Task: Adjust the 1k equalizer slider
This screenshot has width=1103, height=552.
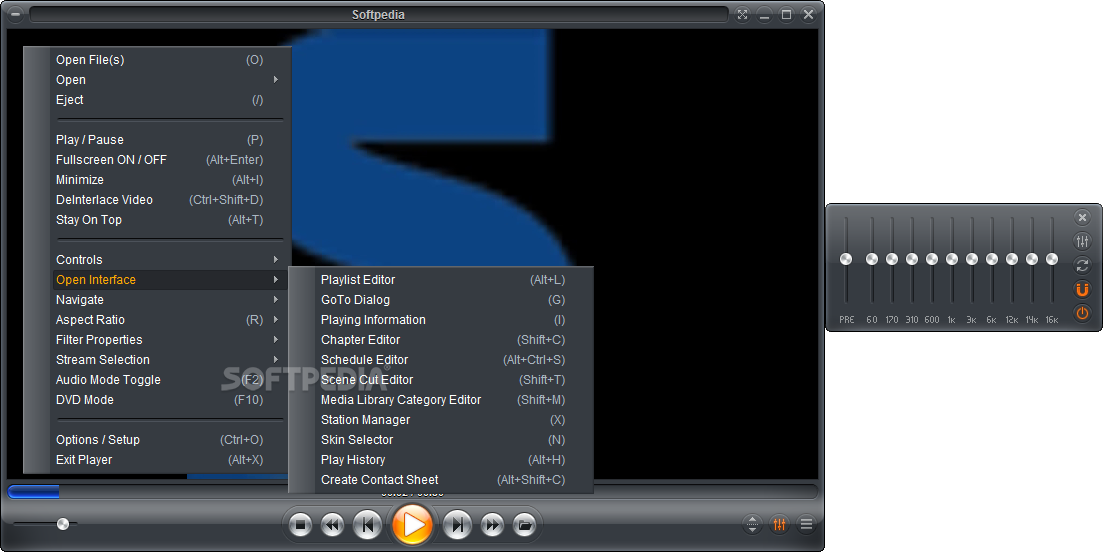Action: coord(952,259)
